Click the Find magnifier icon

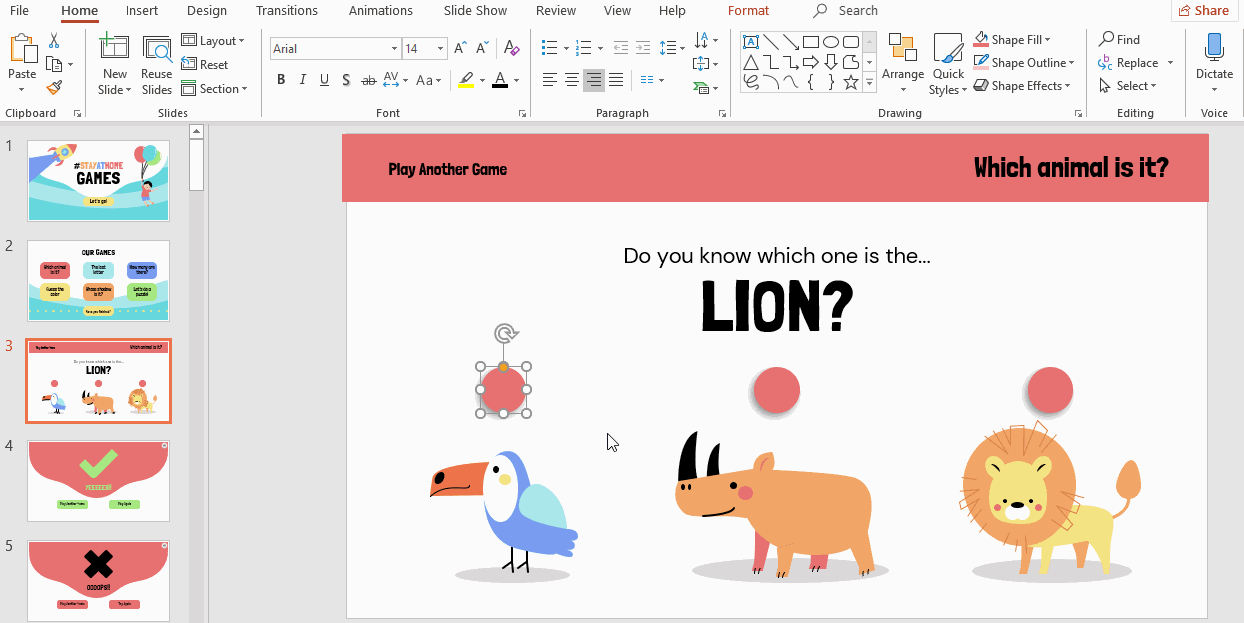click(x=1107, y=39)
